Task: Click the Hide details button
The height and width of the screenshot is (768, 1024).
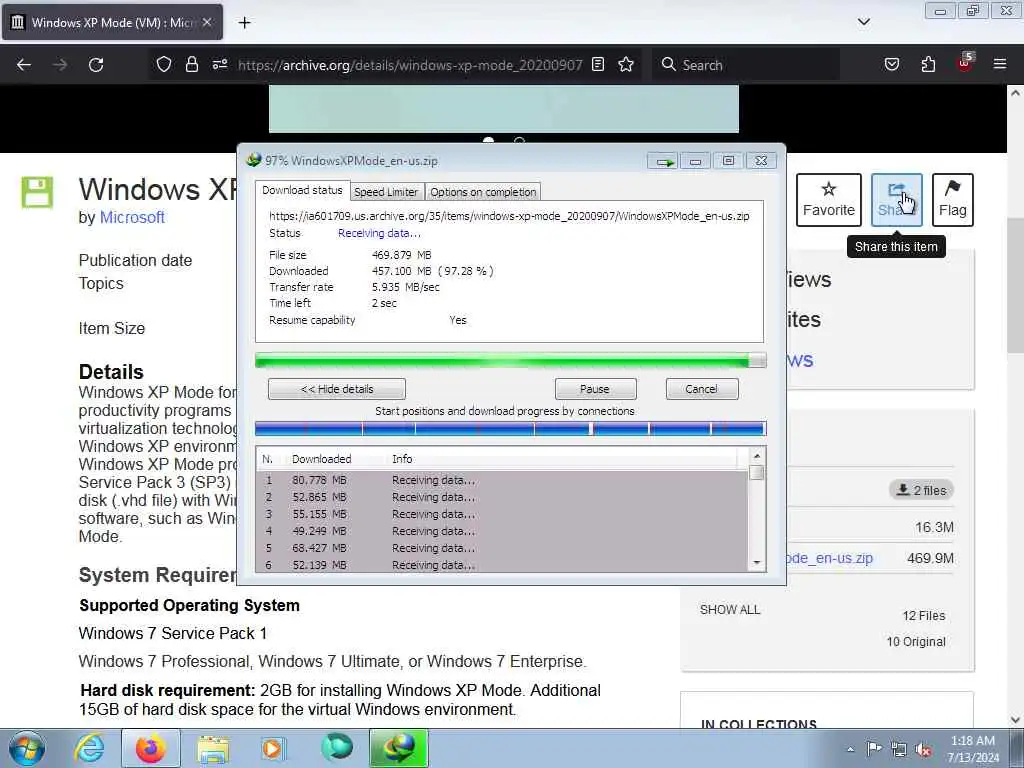Action: 337,389
